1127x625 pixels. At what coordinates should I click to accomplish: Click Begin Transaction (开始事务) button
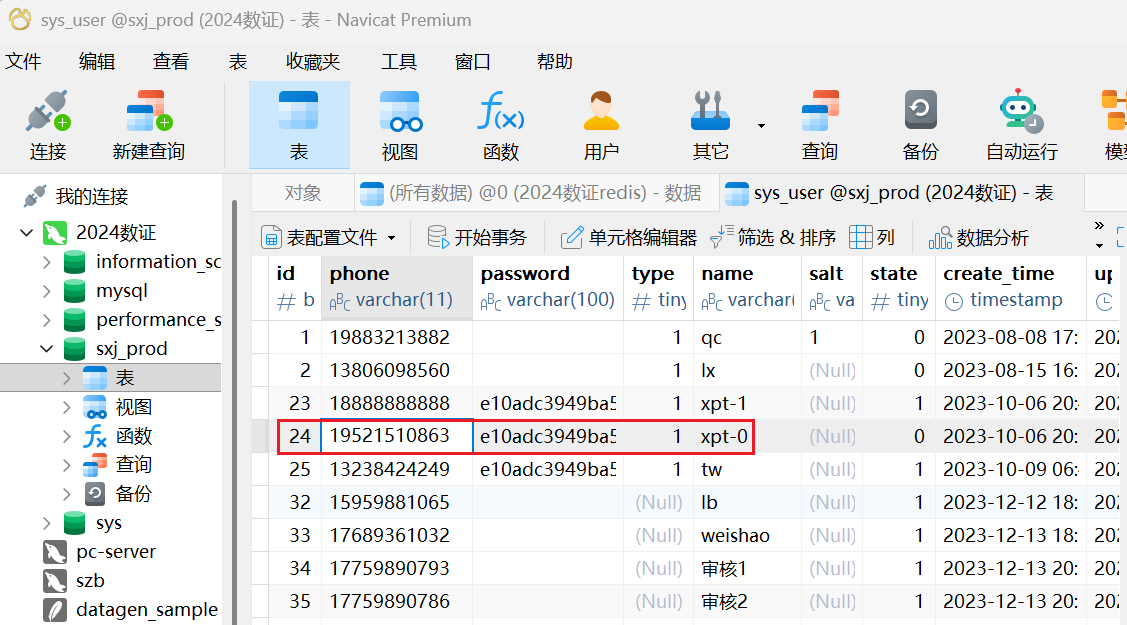point(478,237)
